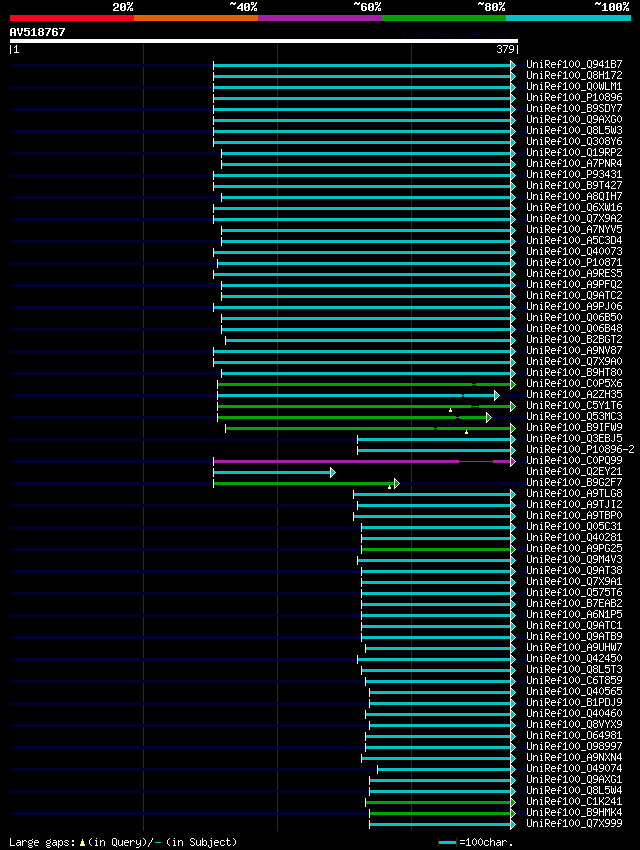Click the arrowhead ending the UniRef100_A2ZH35 alignment
The image size is (640, 850).
click(497, 396)
